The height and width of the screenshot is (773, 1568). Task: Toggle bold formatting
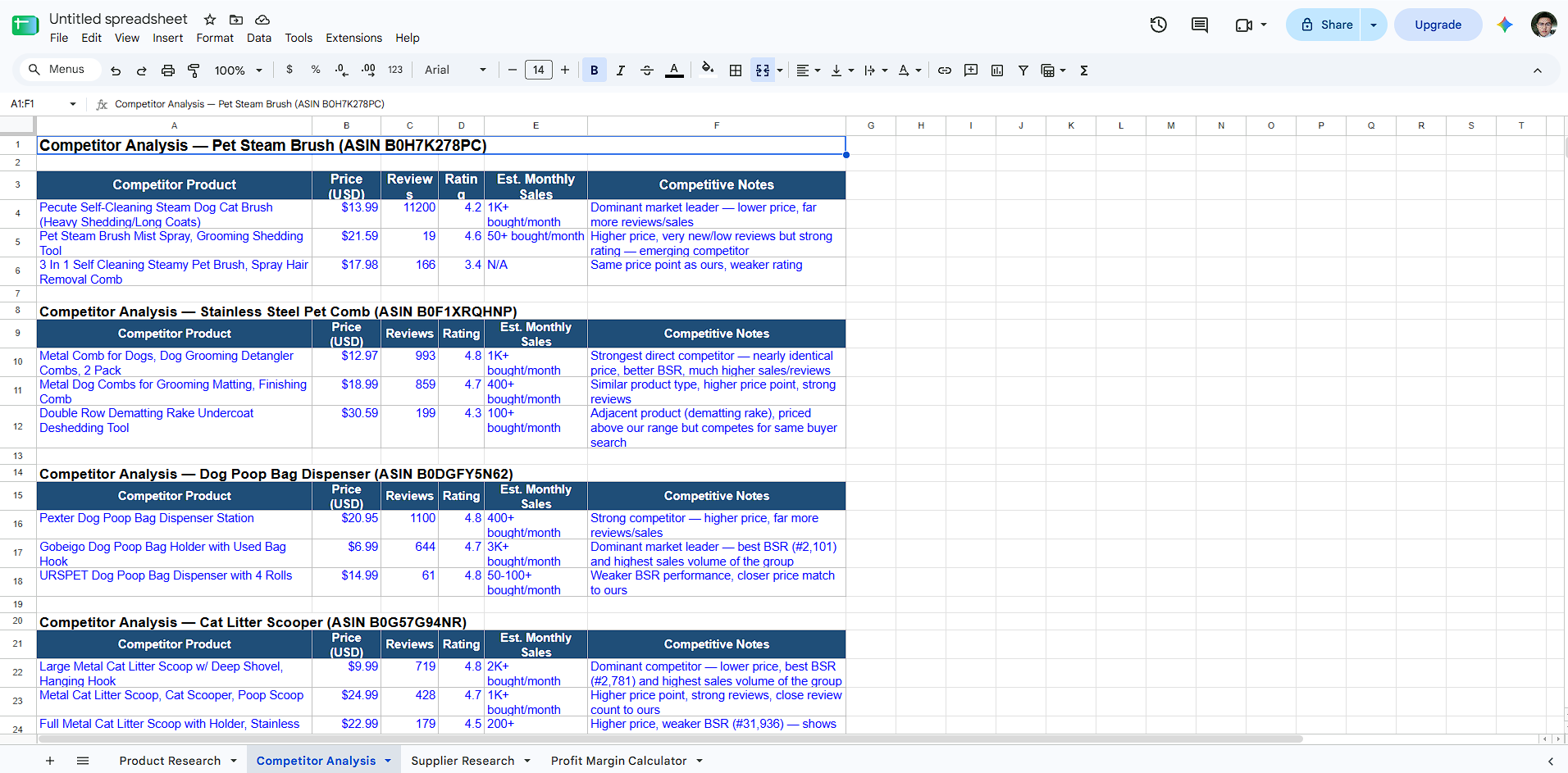(595, 70)
